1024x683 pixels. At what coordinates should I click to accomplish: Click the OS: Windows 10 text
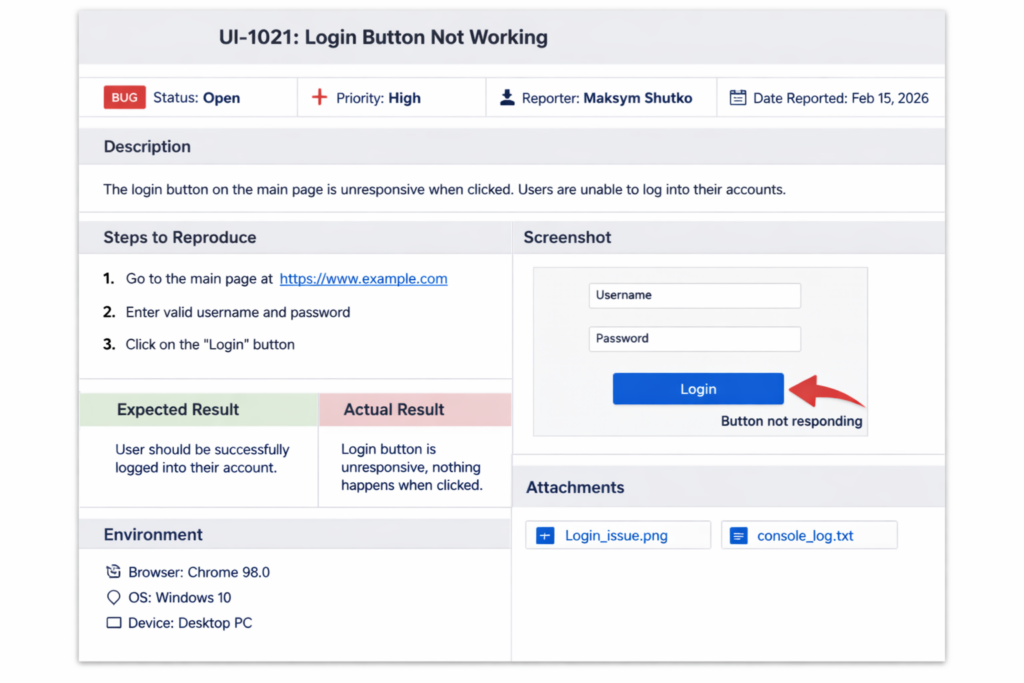tap(180, 597)
